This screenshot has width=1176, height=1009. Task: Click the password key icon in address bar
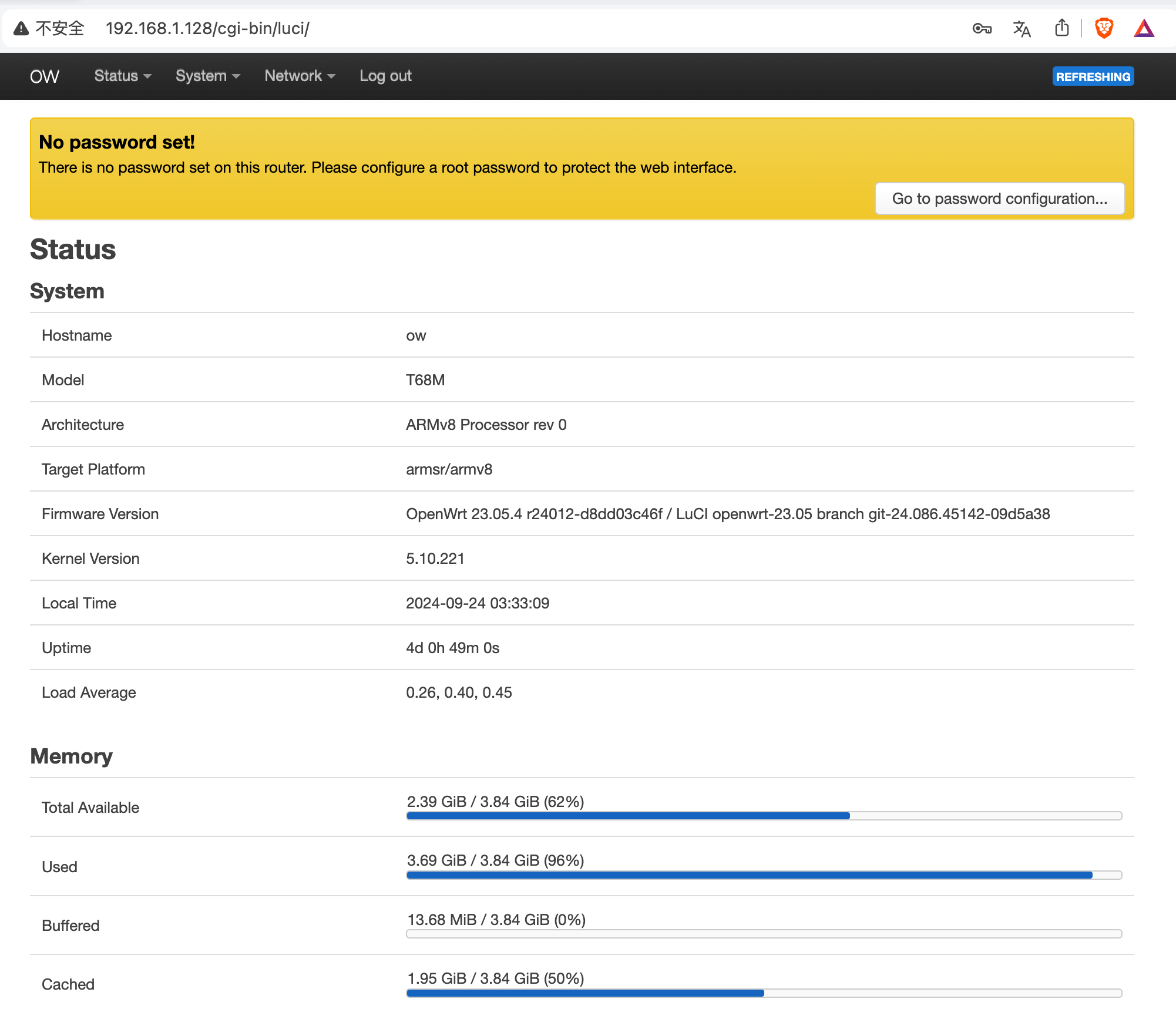pyautogui.click(x=982, y=28)
